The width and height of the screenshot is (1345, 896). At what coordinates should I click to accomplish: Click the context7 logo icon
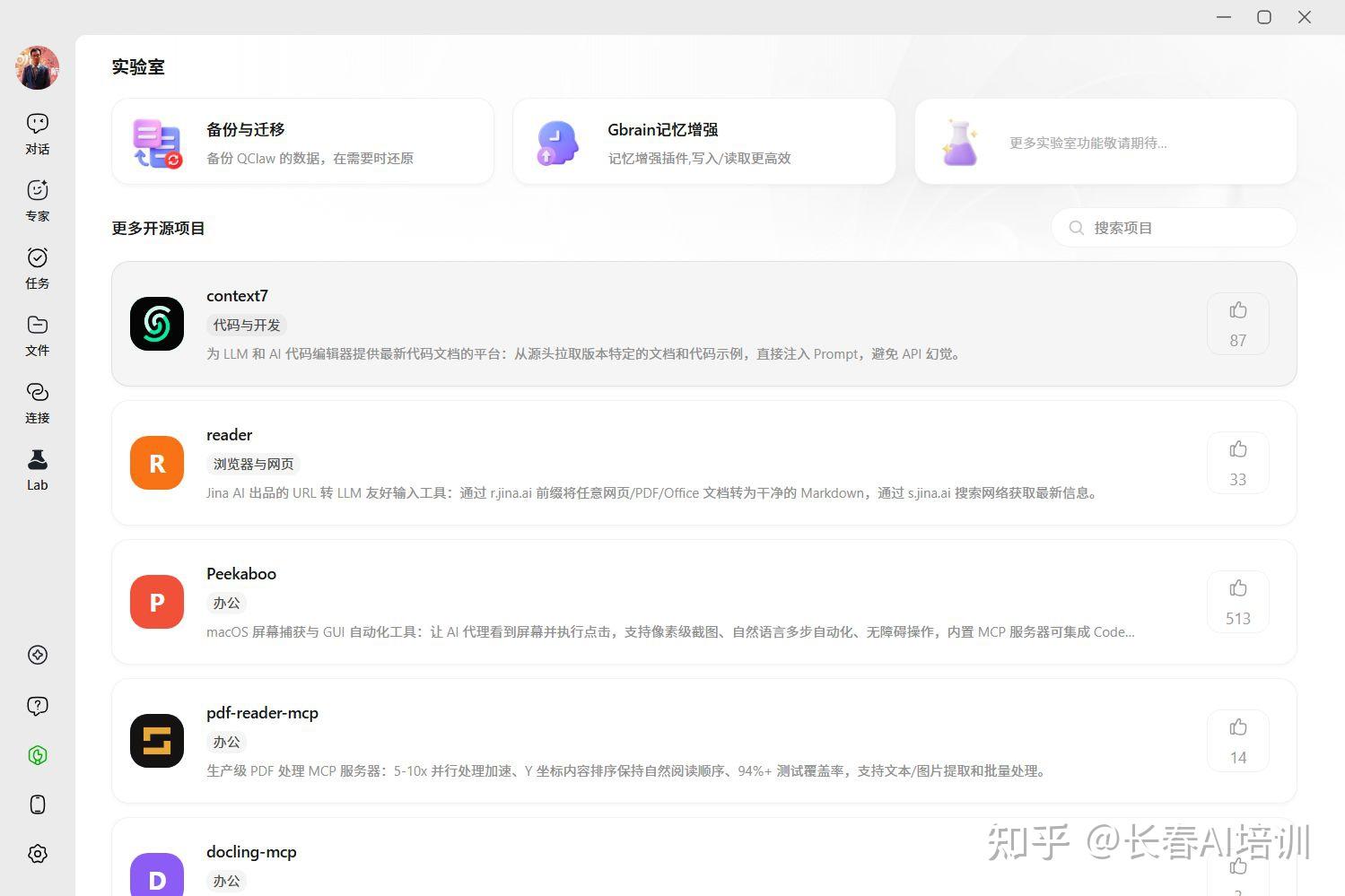pos(157,324)
